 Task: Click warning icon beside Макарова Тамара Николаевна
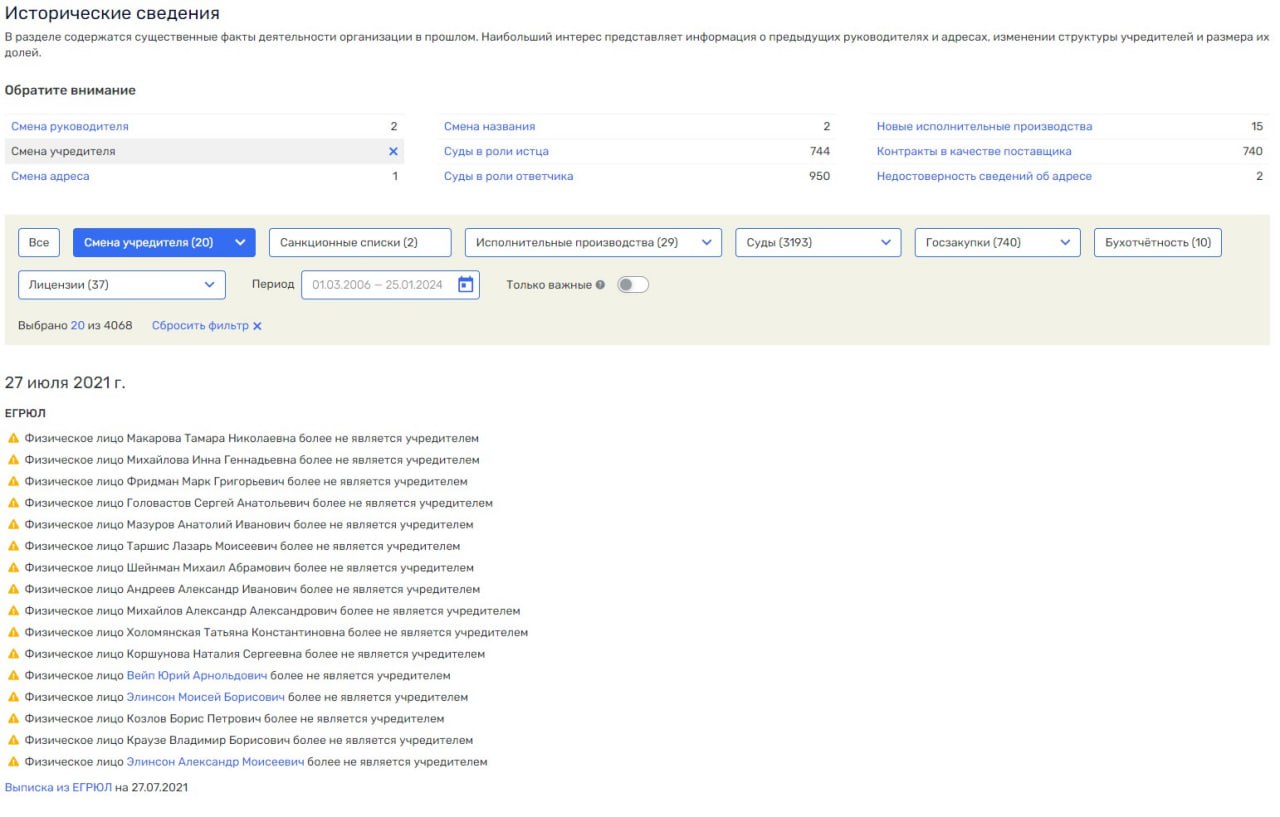point(13,439)
